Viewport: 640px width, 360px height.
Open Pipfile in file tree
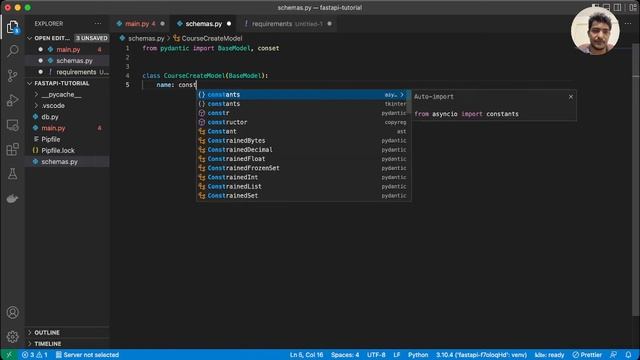pos(51,139)
